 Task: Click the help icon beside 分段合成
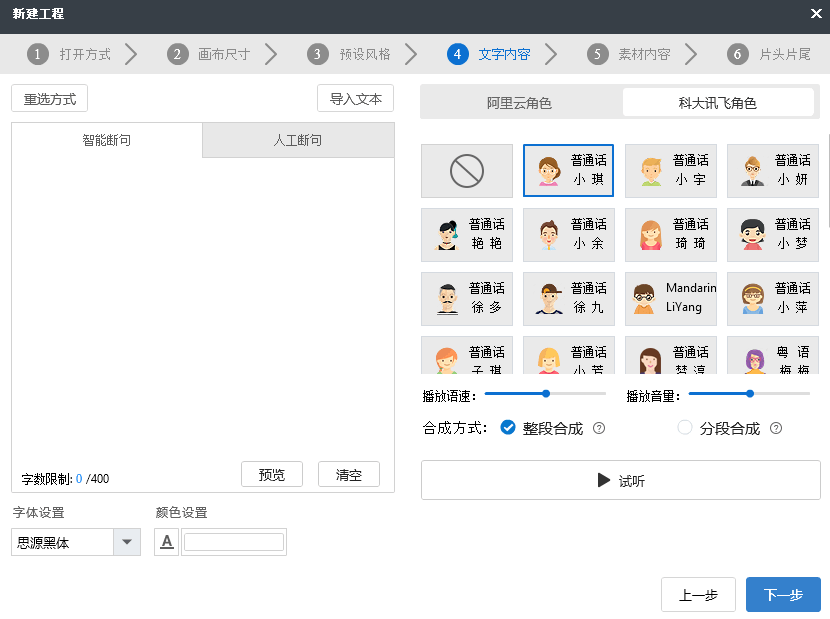point(776,428)
